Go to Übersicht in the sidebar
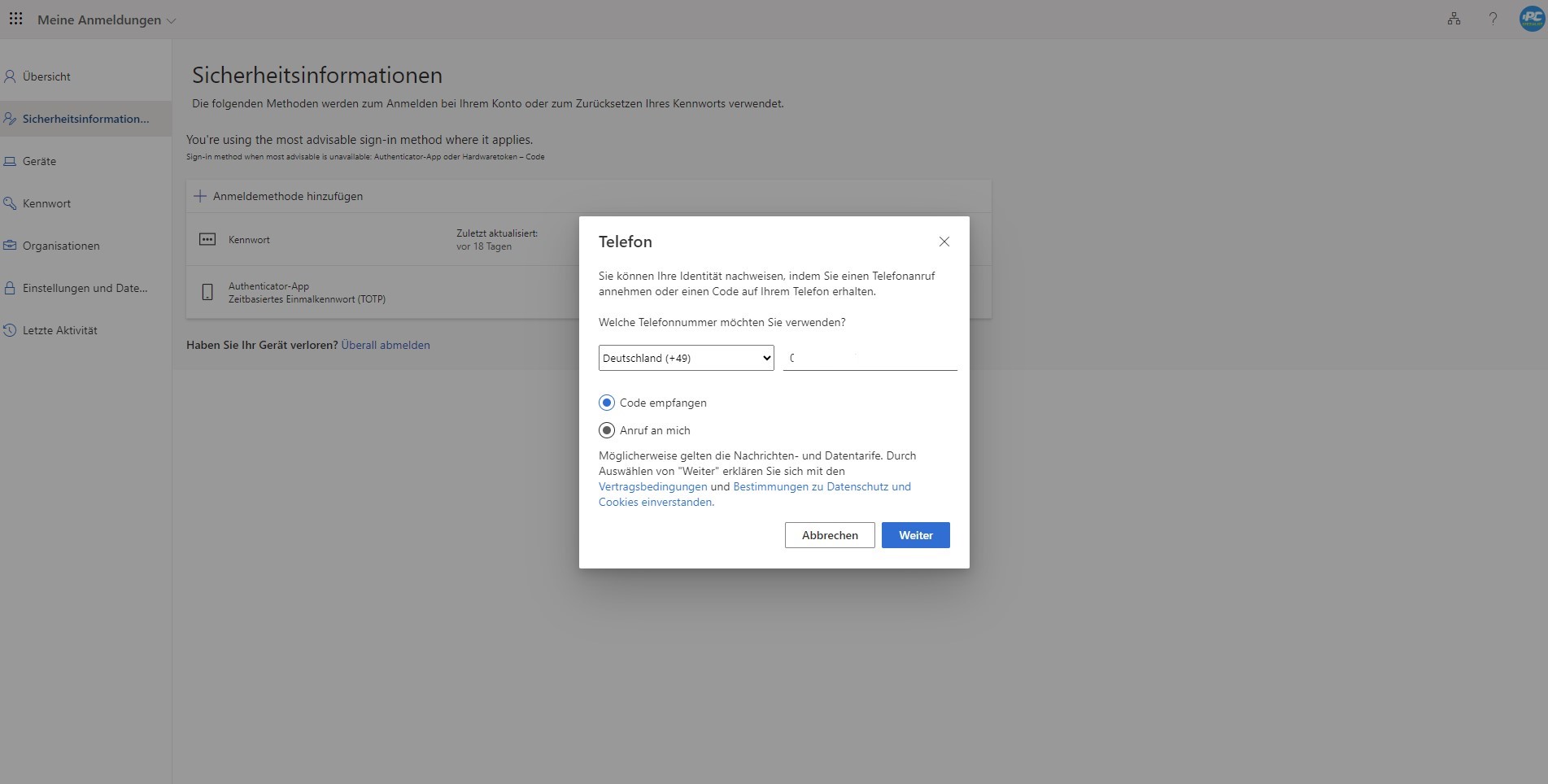This screenshot has width=1548, height=784. [46, 76]
